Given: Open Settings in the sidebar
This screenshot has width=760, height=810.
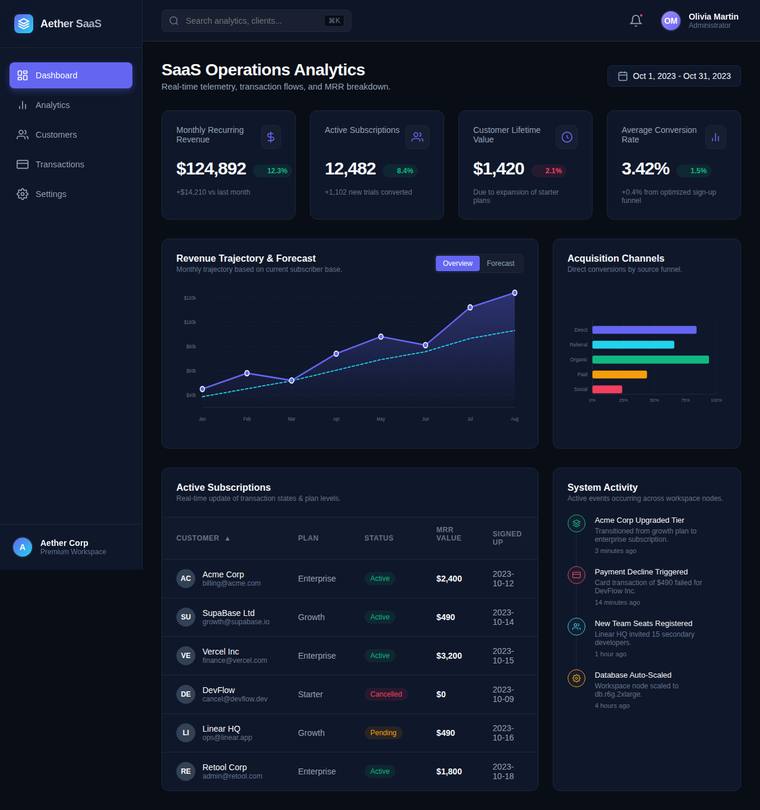Looking at the screenshot, I should (71, 194).
